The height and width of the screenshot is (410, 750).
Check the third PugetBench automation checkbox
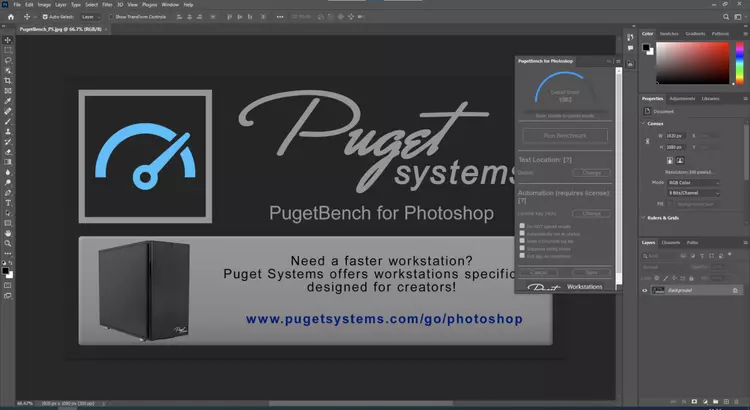(x=522, y=241)
